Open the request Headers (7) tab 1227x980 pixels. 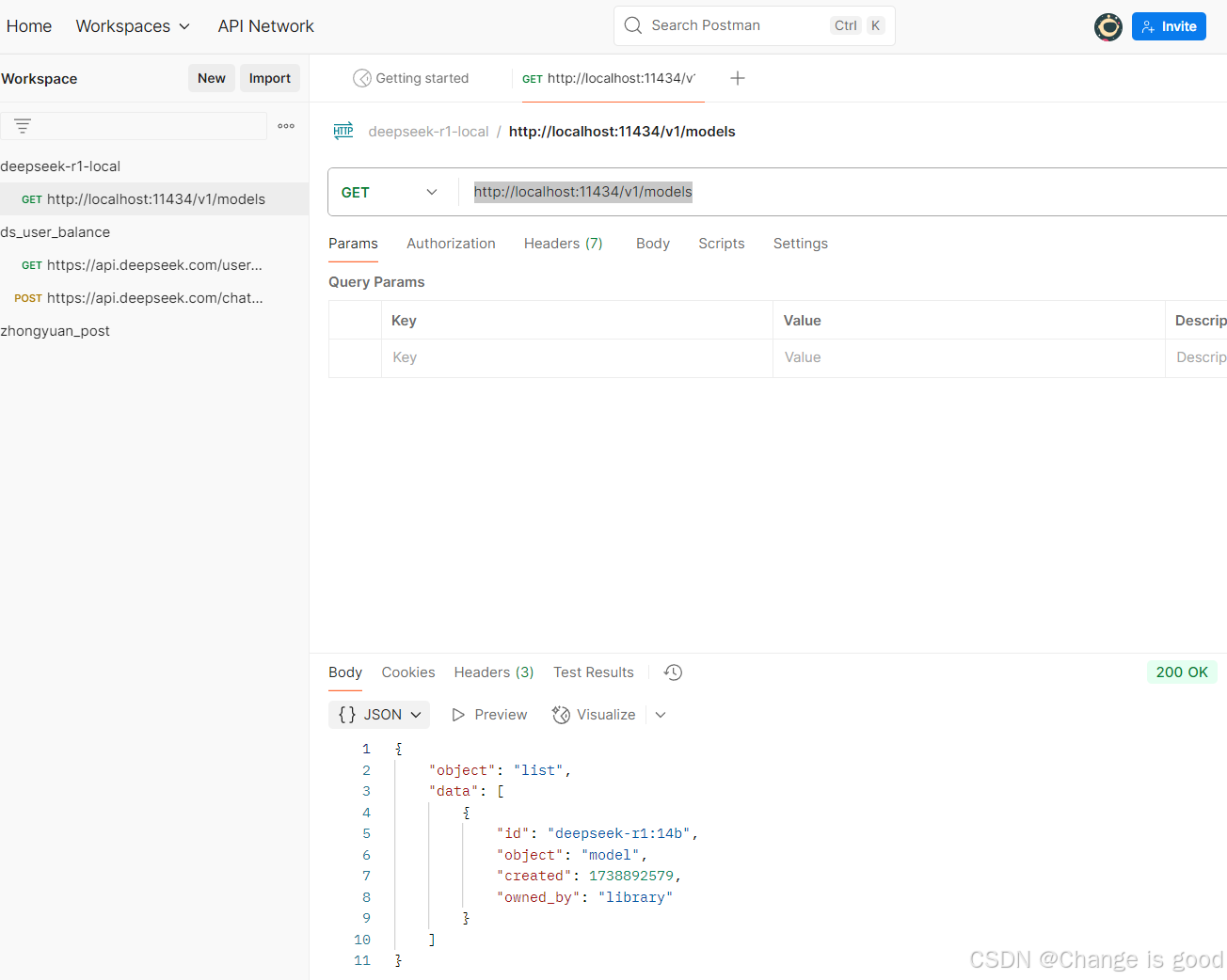[564, 244]
